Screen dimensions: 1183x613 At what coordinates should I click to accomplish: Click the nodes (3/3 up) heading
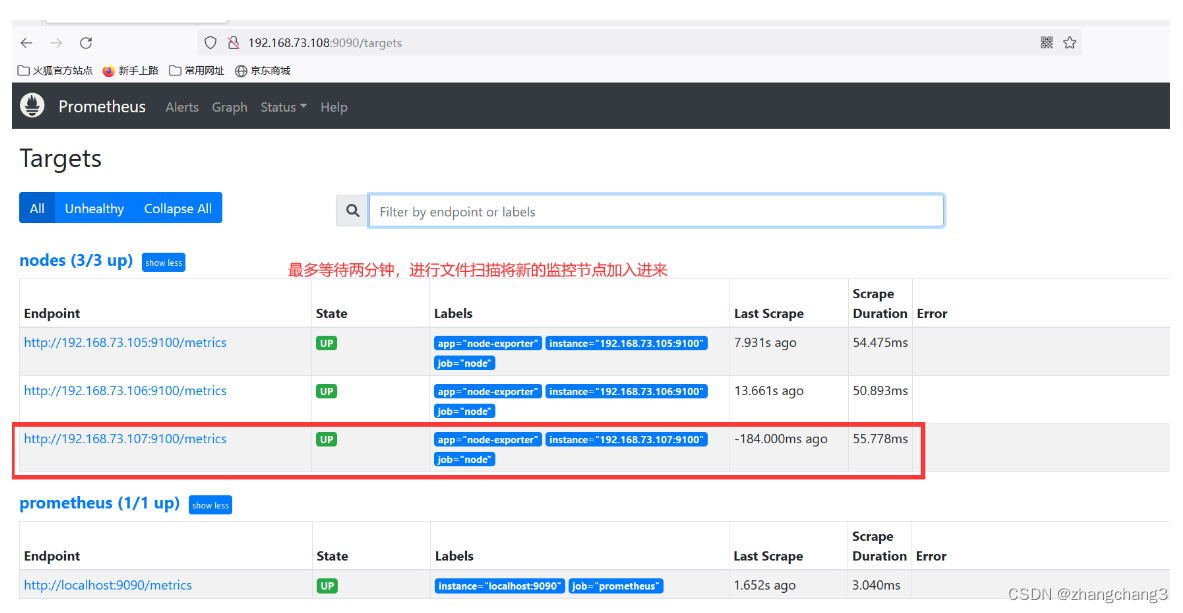coord(76,260)
